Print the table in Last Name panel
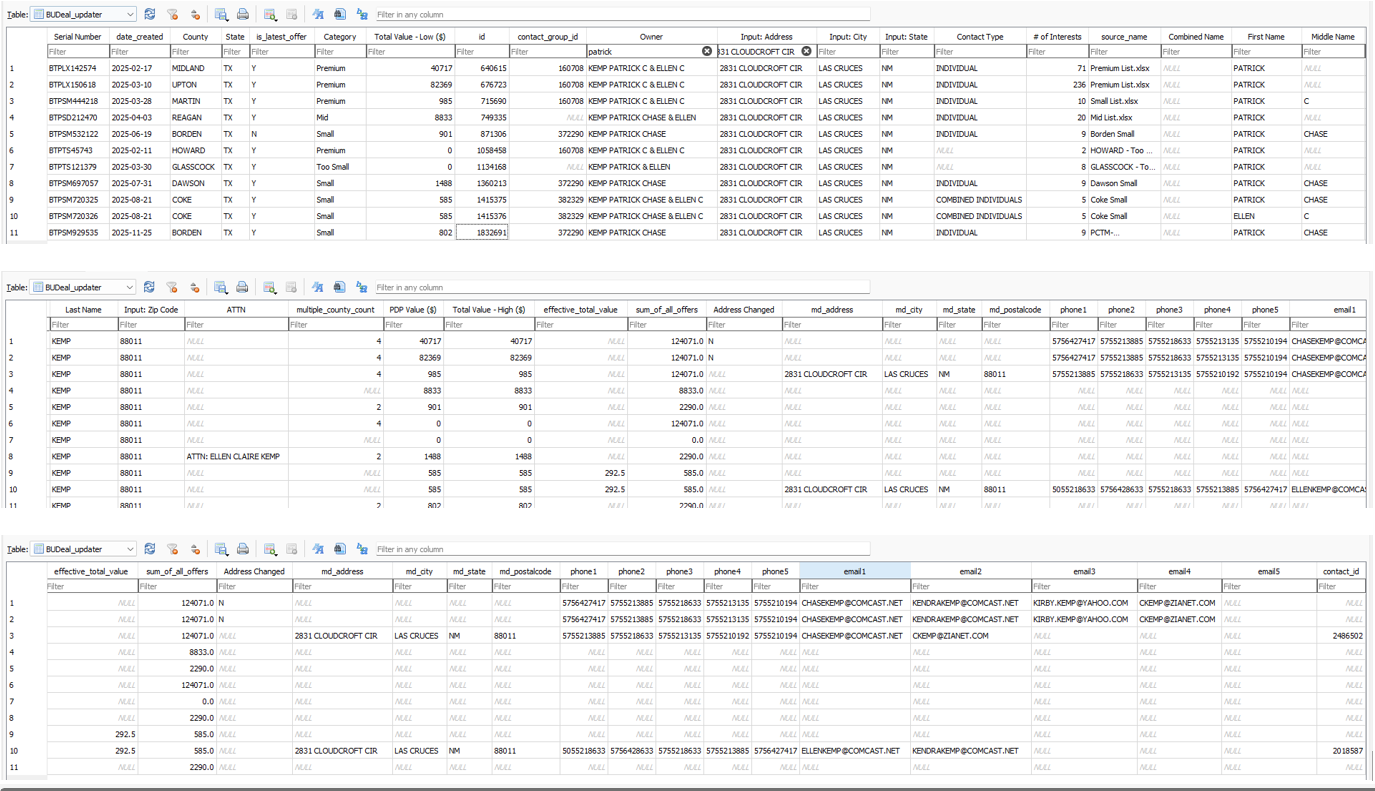 click(x=242, y=287)
